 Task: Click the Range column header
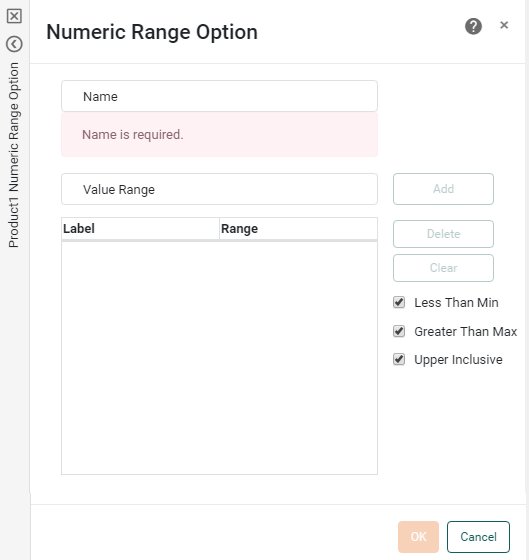pyautogui.click(x=298, y=229)
